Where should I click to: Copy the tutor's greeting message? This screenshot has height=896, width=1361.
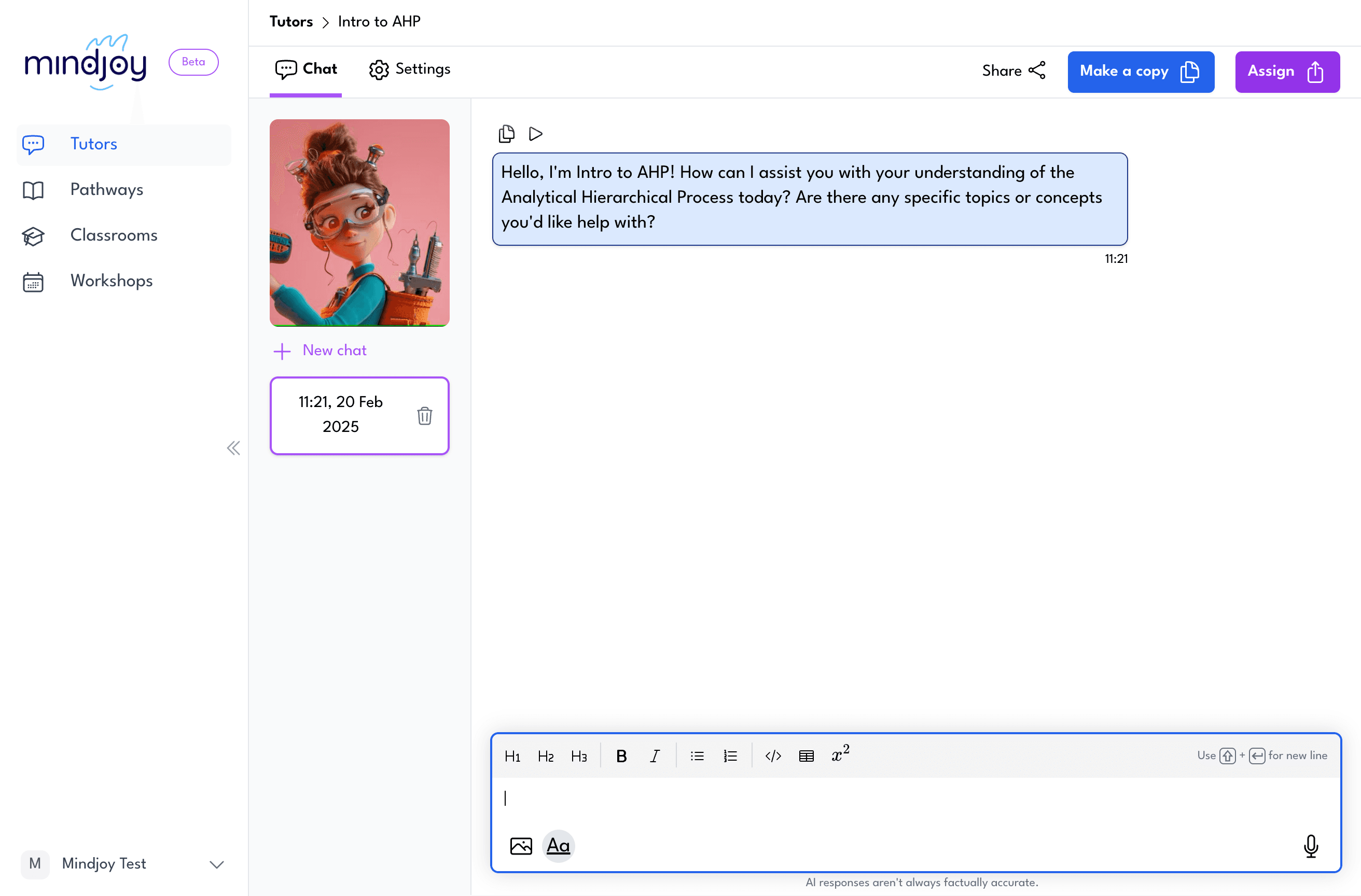pyautogui.click(x=506, y=134)
